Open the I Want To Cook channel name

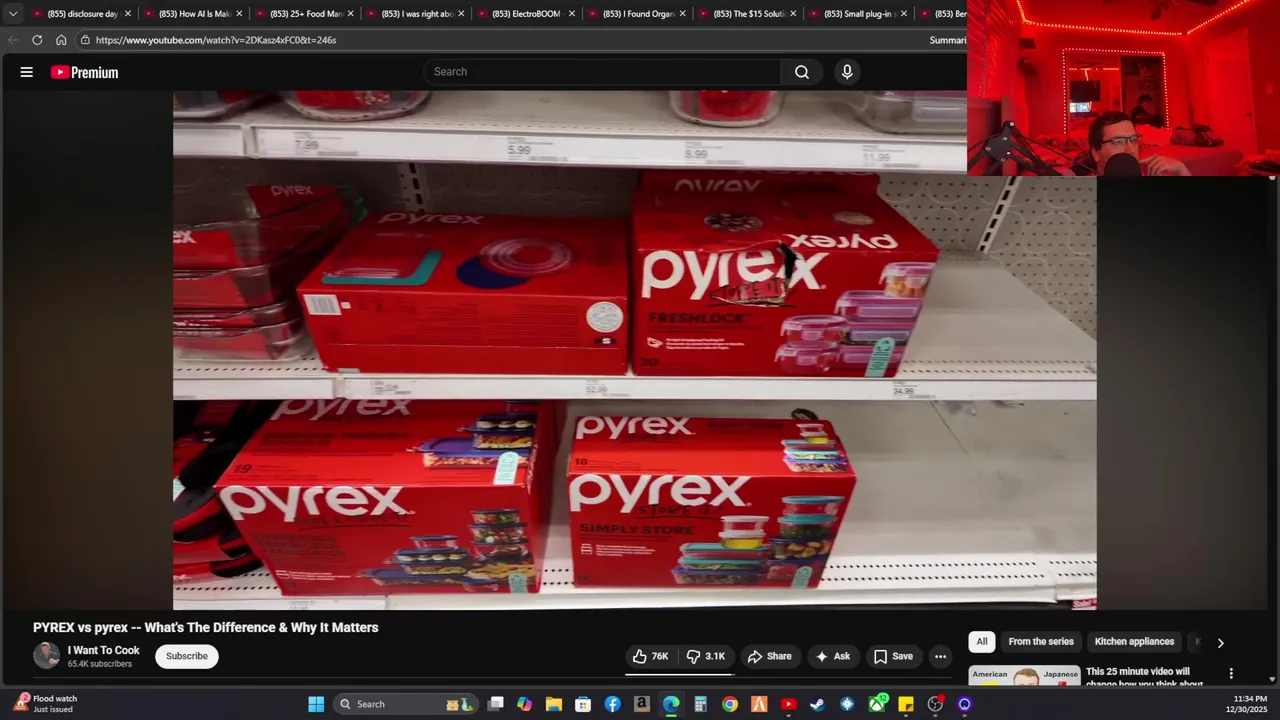point(104,650)
